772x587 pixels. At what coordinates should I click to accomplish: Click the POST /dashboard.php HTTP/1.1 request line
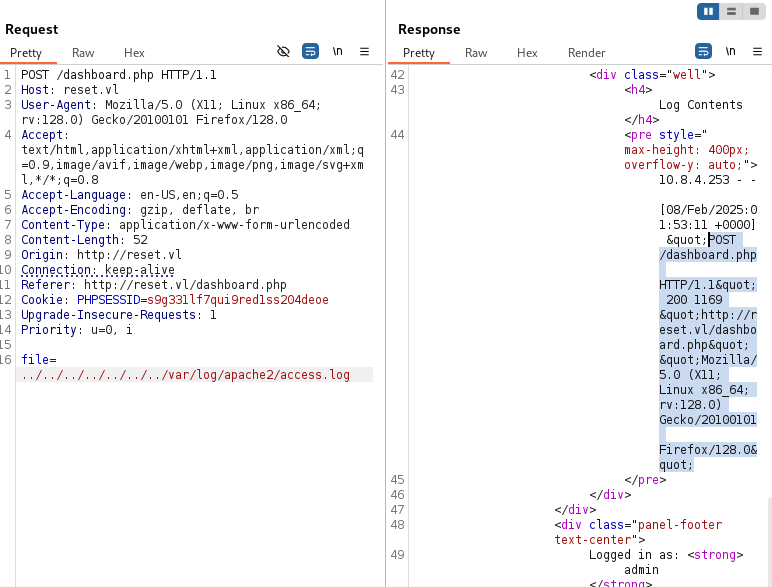click(x=119, y=75)
